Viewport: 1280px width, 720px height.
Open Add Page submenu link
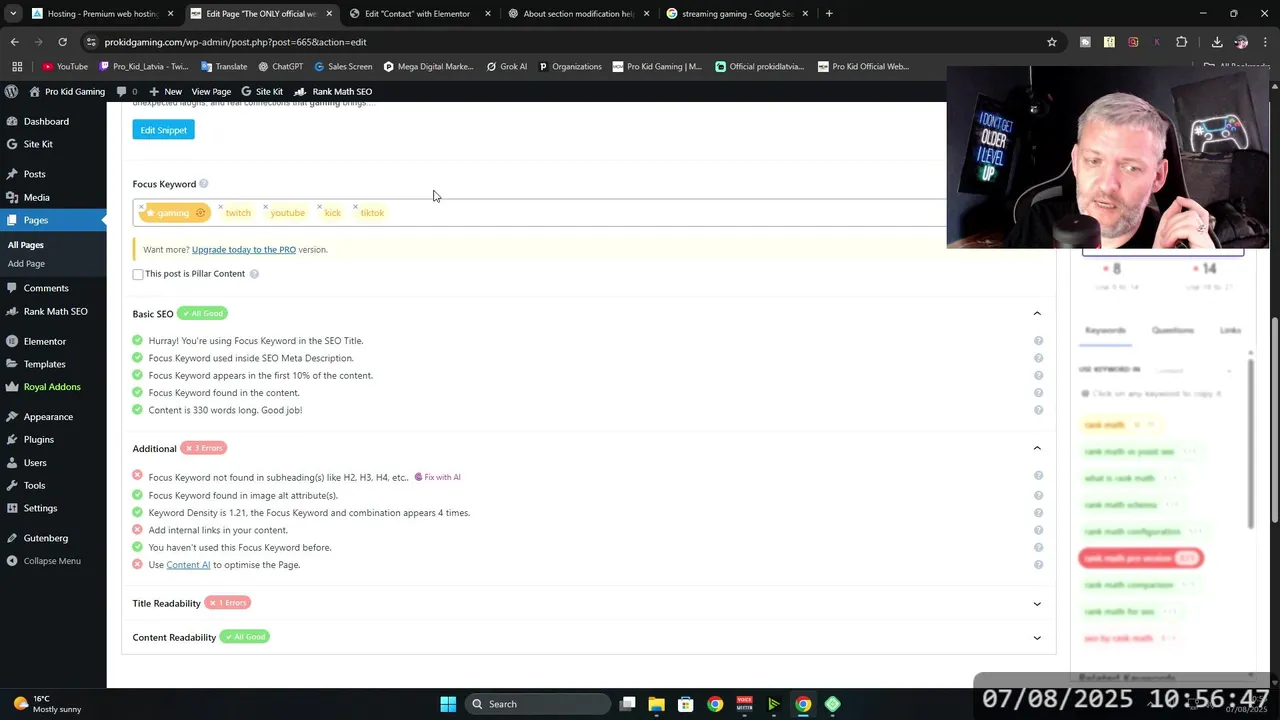pyautogui.click(x=26, y=264)
